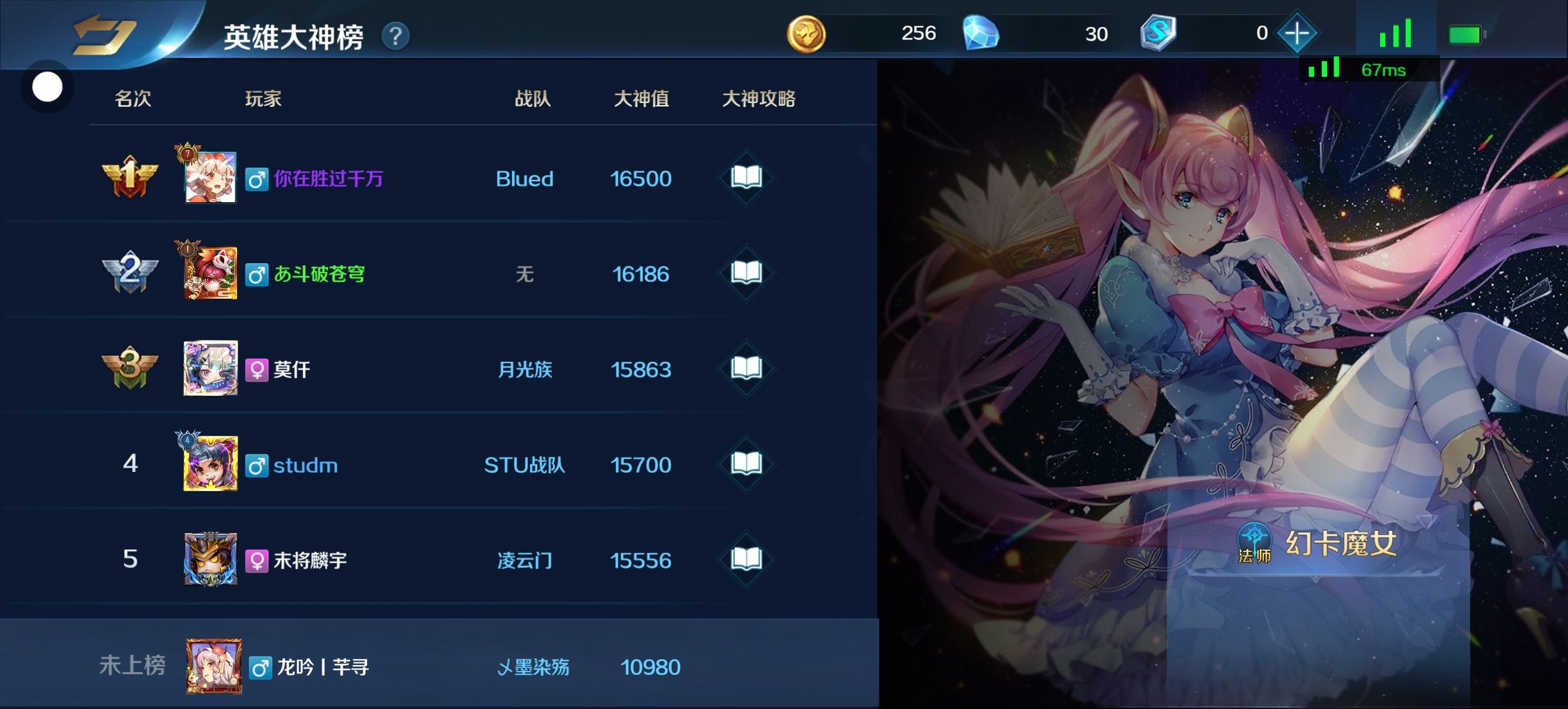
Task: Open the guide book for あ斗破苍穹
Action: (746, 272)
